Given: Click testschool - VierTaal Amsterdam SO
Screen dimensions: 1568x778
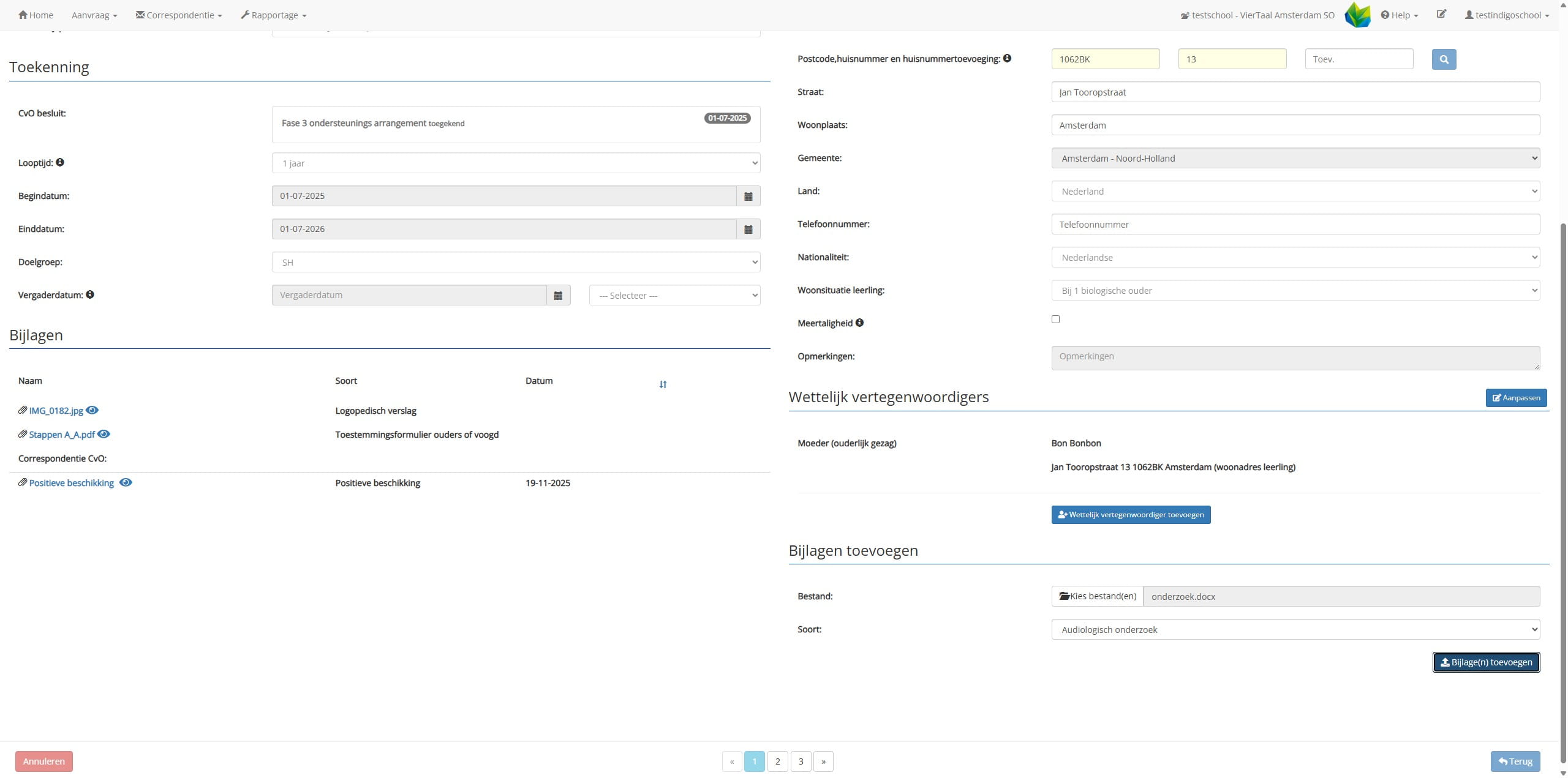Looking at the screenshot, I should [x=1257, y=15].
